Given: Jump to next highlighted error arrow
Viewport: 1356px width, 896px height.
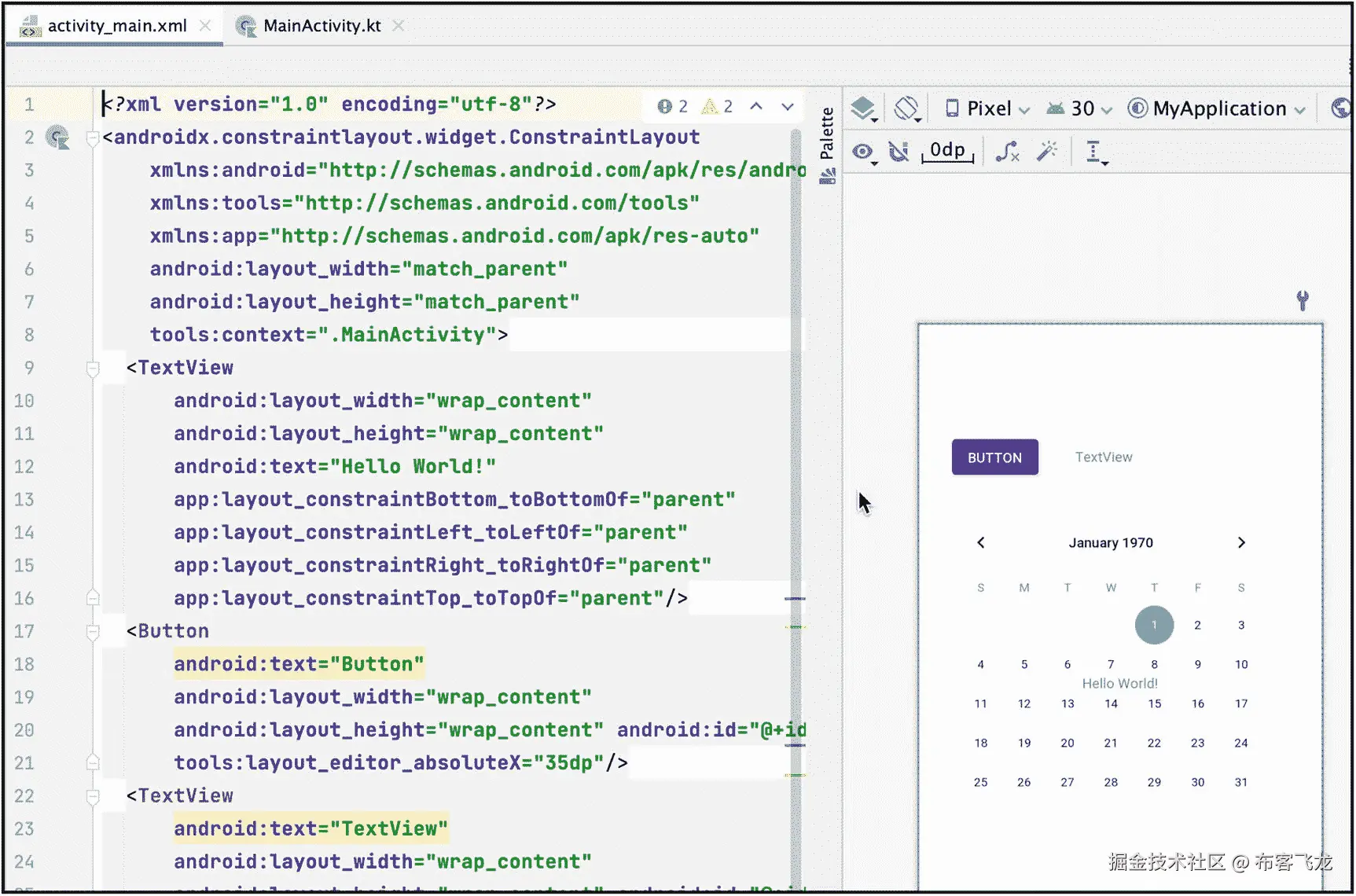Looking at the screenshot, I should (x=788, y=107).
